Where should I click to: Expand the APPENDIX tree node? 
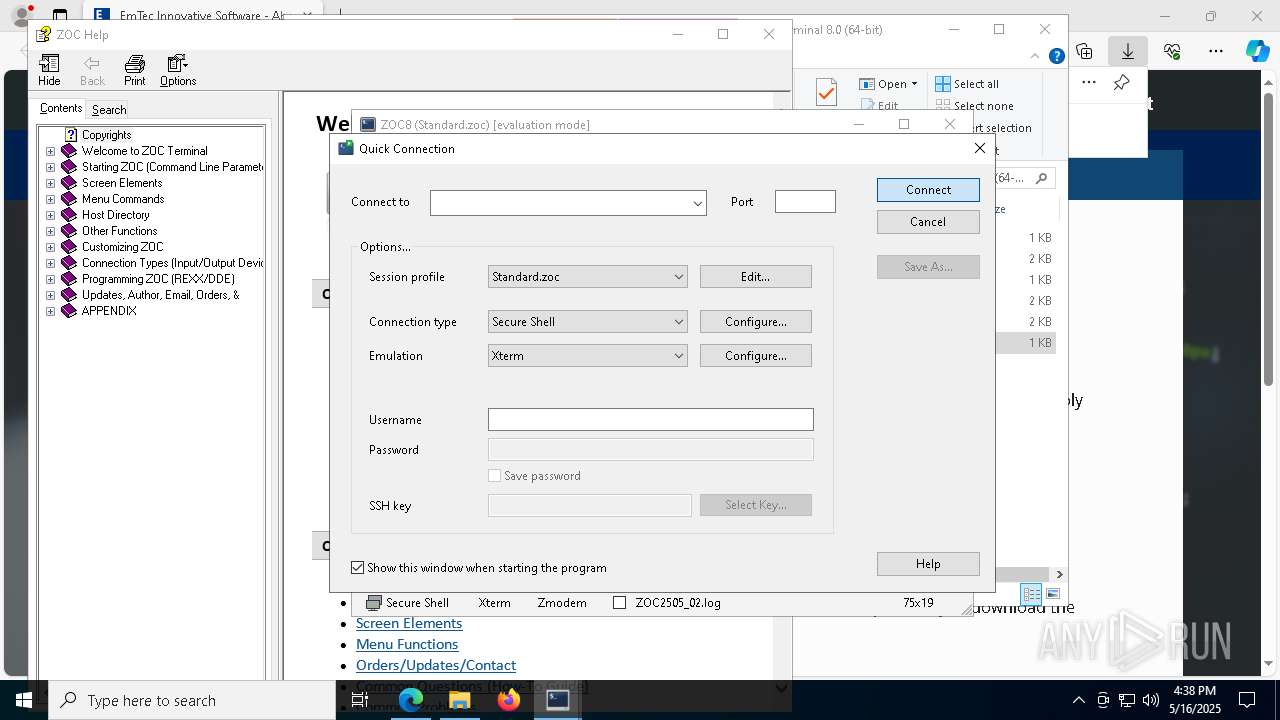click(x=50, y=311)
